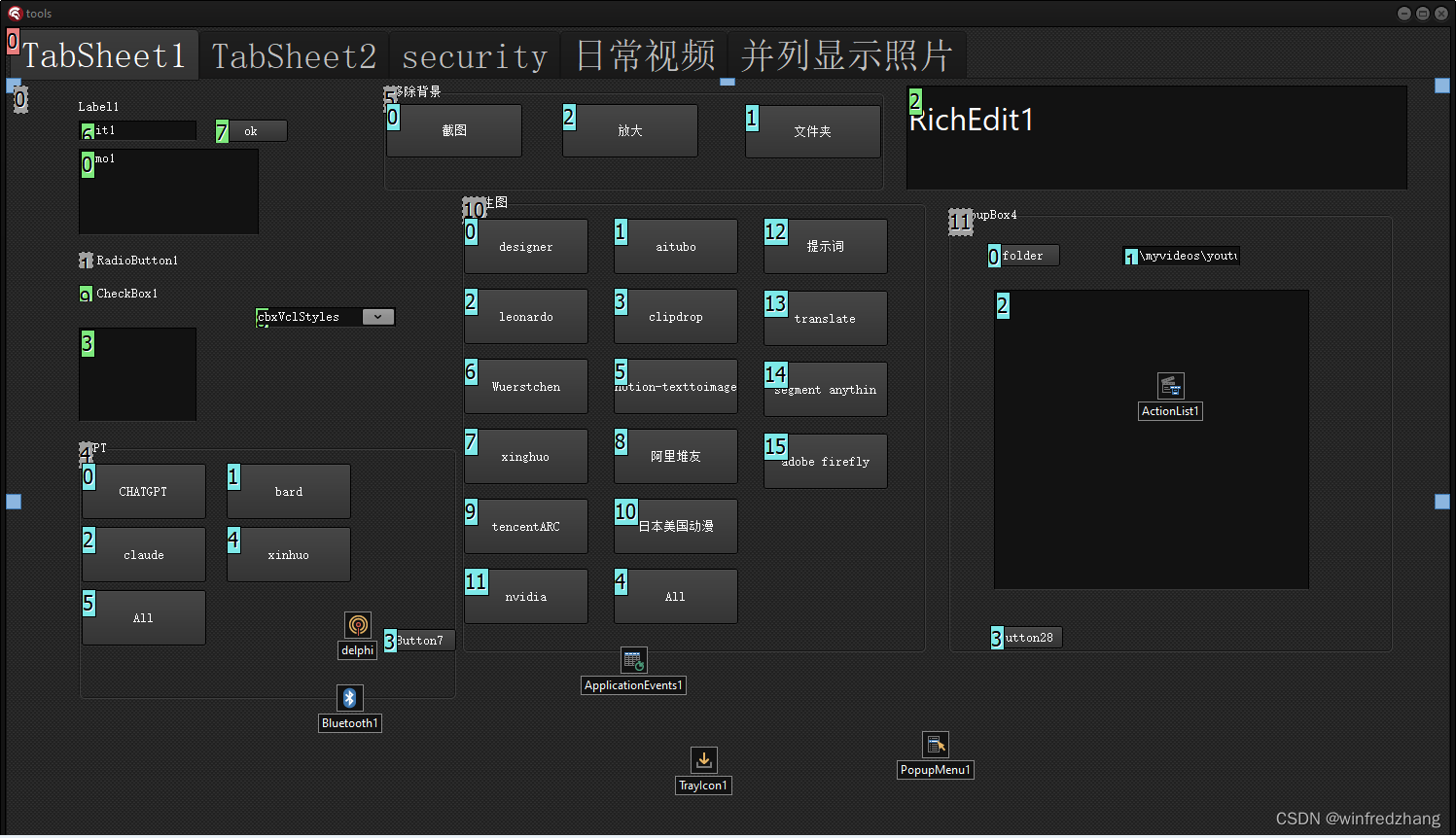Viewport: 1456px width, 838px height.
Task: Click the bard button
Action: click(289, 492)
